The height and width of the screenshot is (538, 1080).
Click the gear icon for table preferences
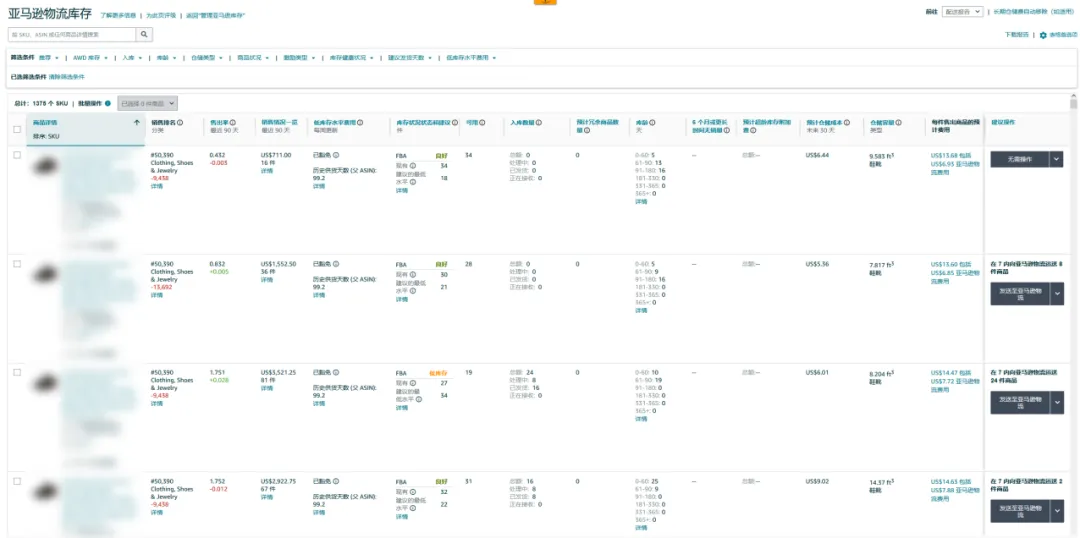tap(1043, 35)
